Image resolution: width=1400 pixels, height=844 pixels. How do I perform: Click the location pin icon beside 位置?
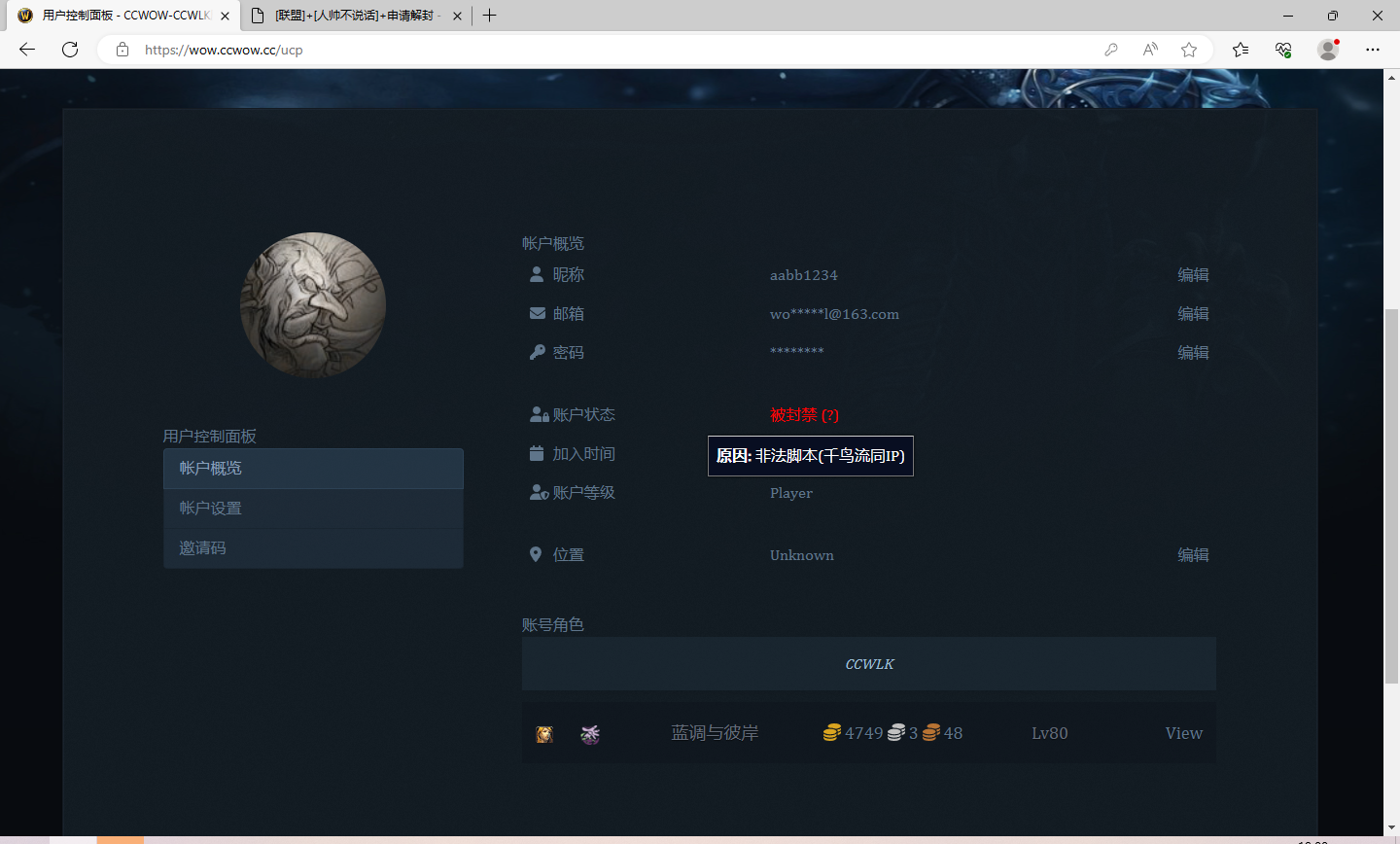pyautogui.click(x=536, y=553)
